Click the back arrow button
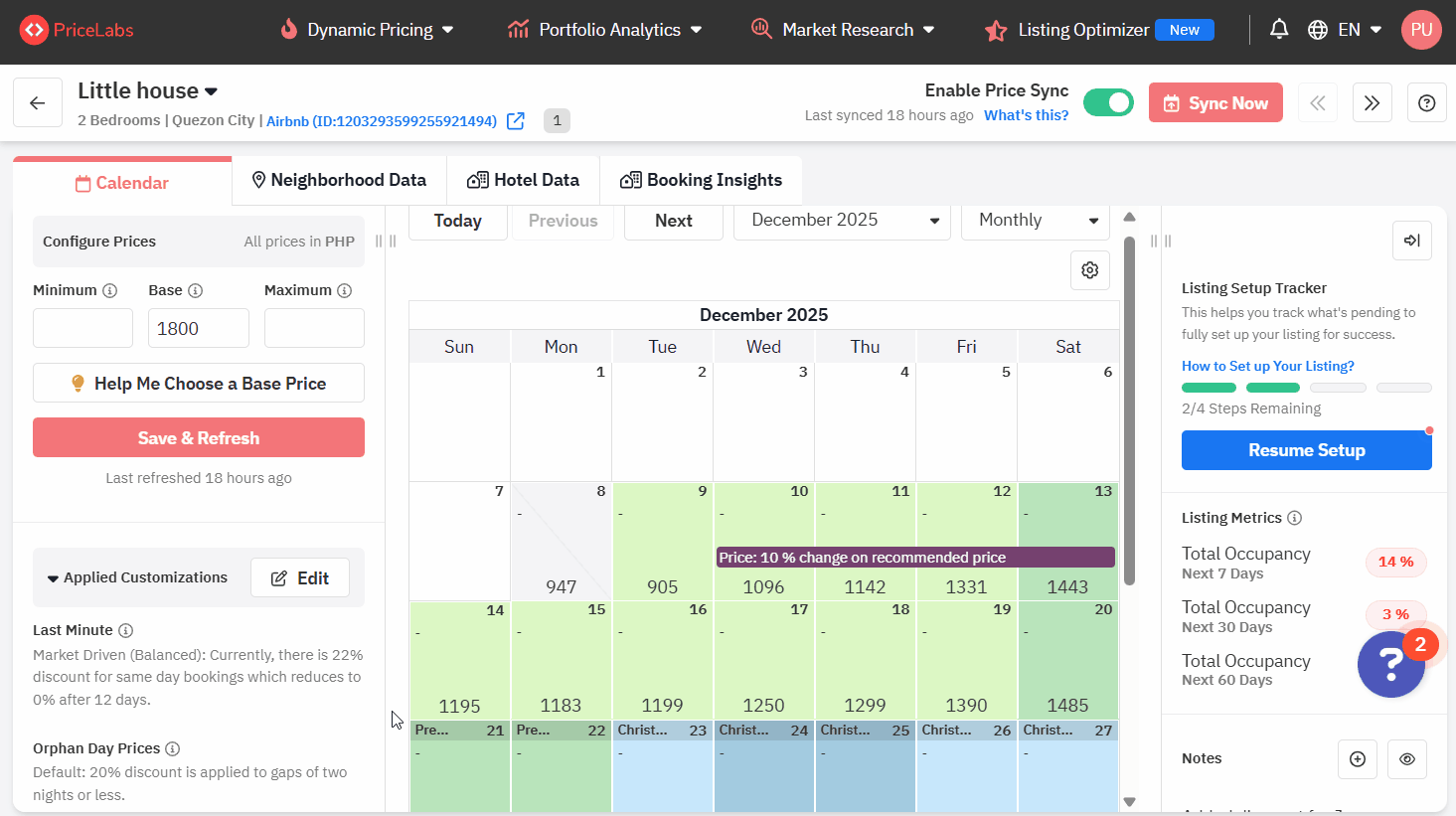Screen dimensions: 1456x816 pyautogui.click(x=38, y=103)
